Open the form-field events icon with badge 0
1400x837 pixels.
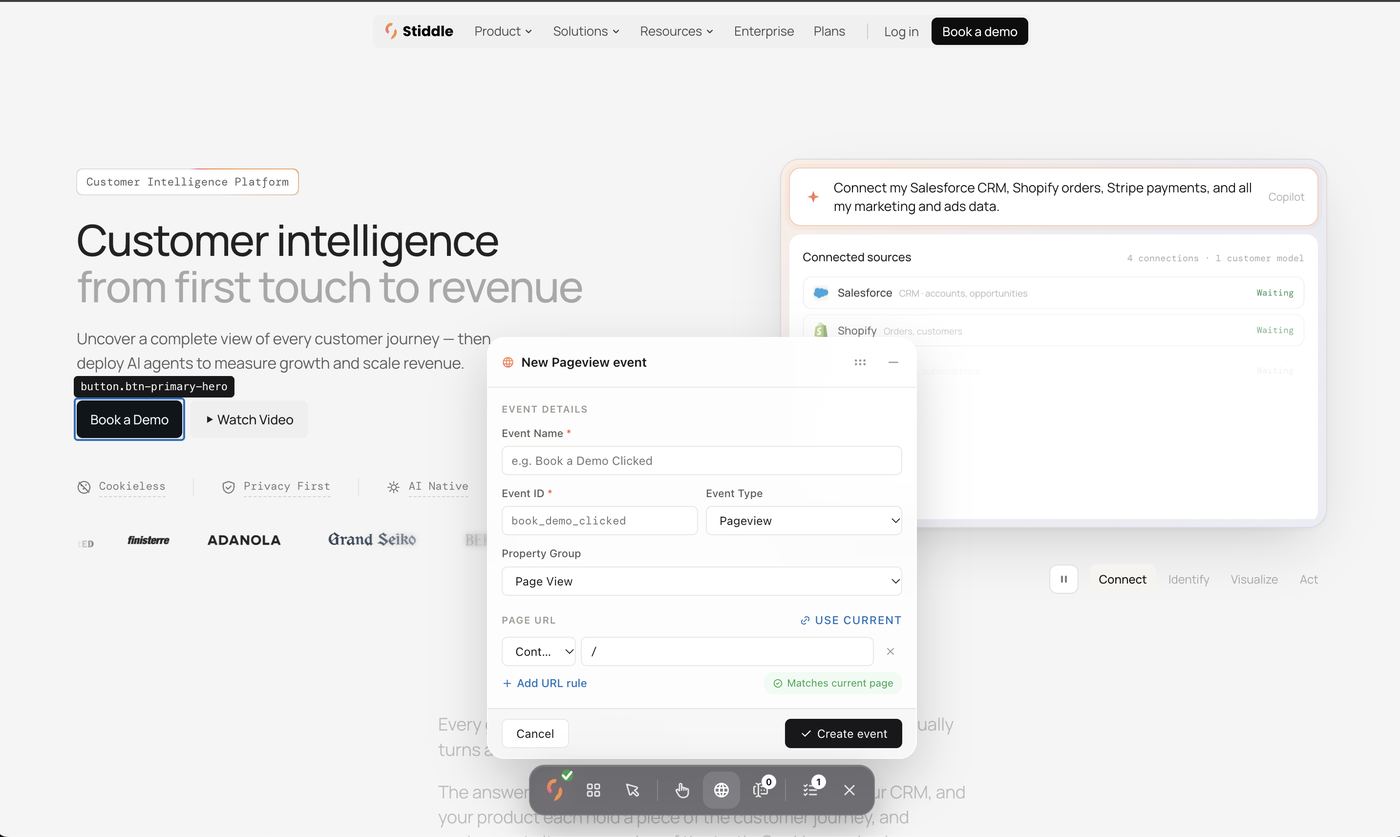(x=762, y=789)
